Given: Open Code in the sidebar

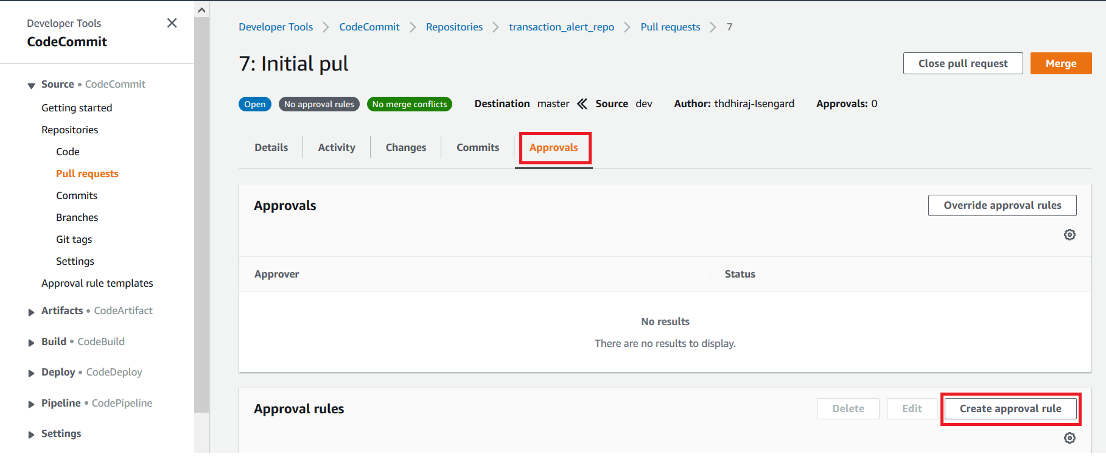Looking at the screenshot, I should click(x=68, y=152).
